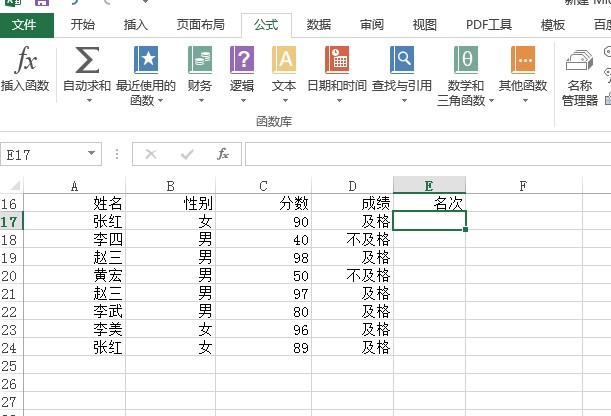Click the Insert Function fx icon
The height and width of the screenshot is (416, 611).
(26, 60)
